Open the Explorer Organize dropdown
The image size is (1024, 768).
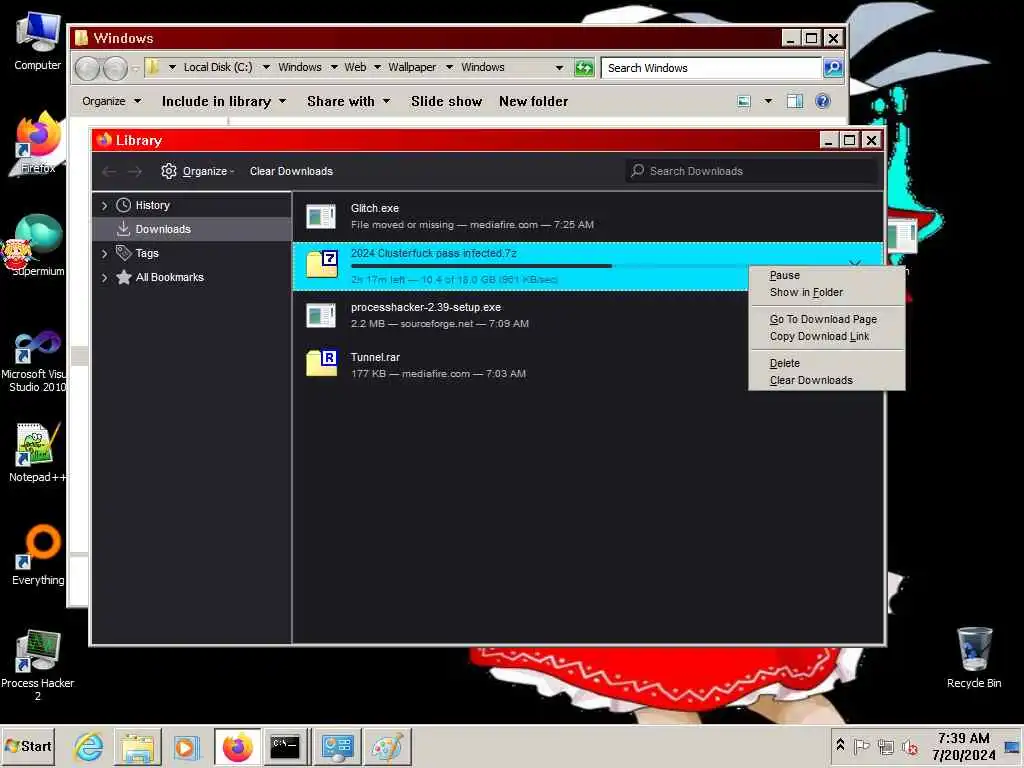pos(112,101)
